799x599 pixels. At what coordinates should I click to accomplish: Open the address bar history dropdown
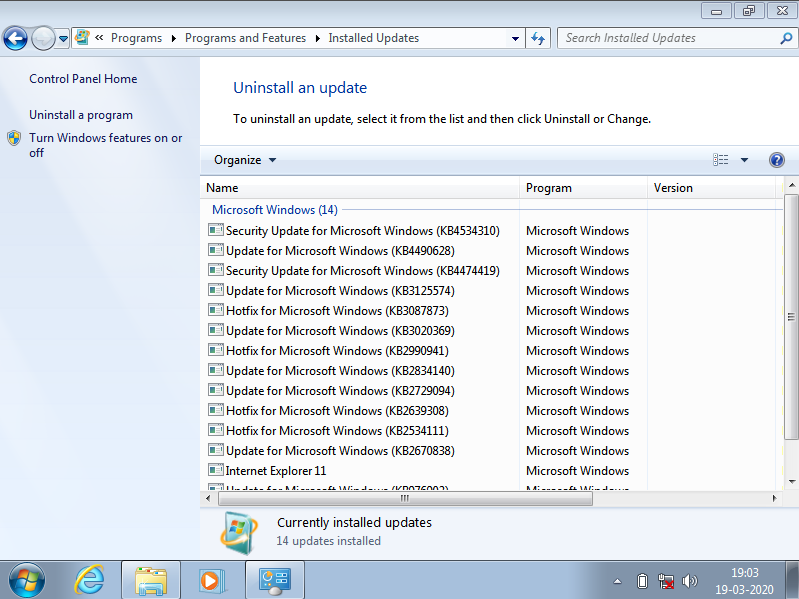[x=515, y=39]
